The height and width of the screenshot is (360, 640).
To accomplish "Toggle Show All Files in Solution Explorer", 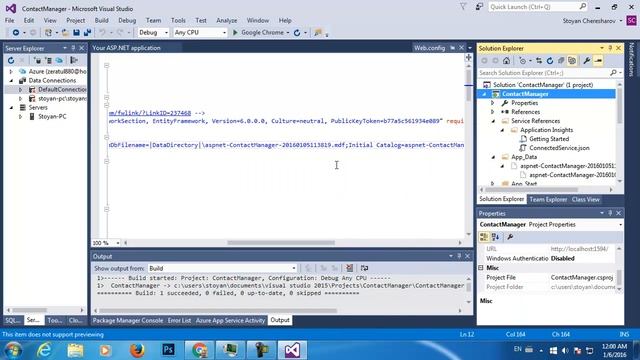I will coord(572,61).
